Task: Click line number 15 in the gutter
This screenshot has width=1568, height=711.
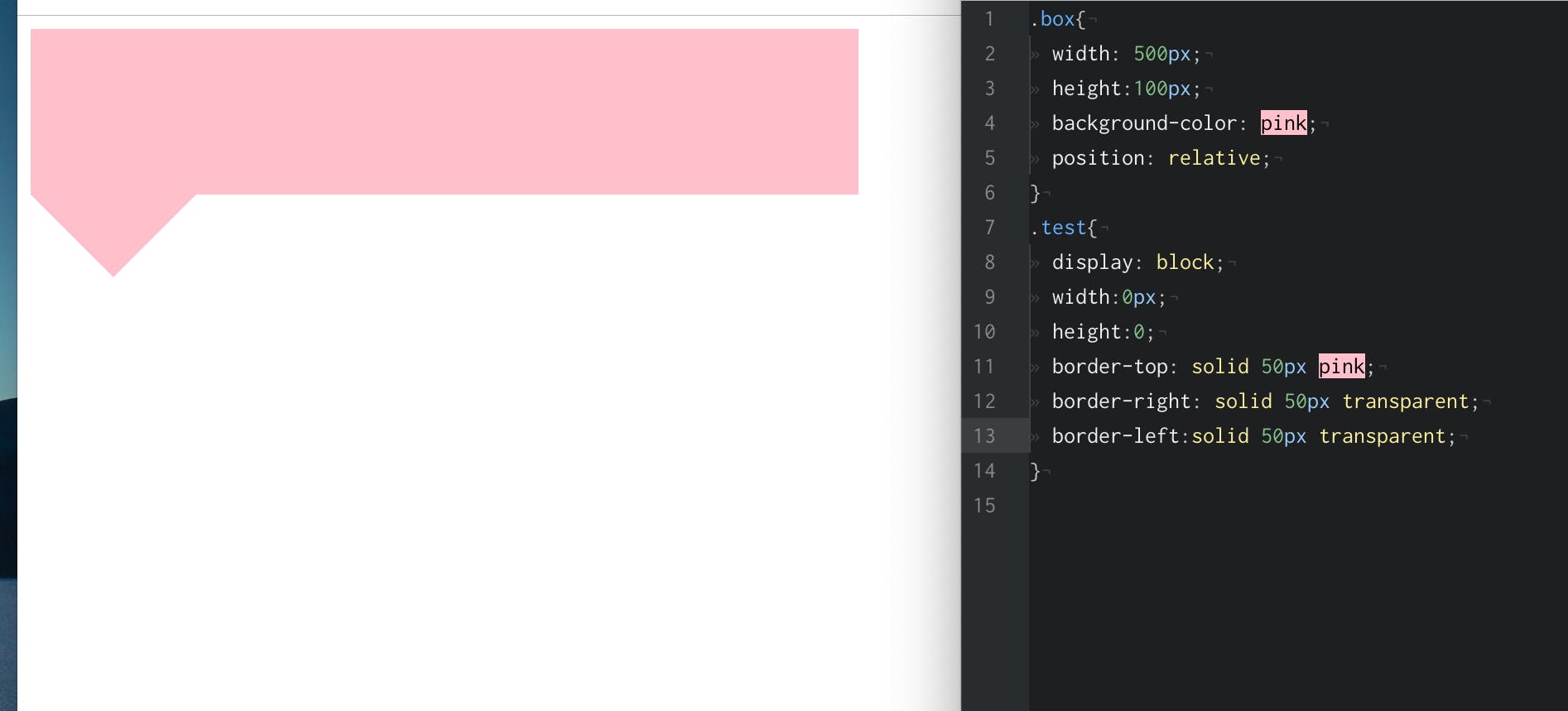Action: pos(984,506)
